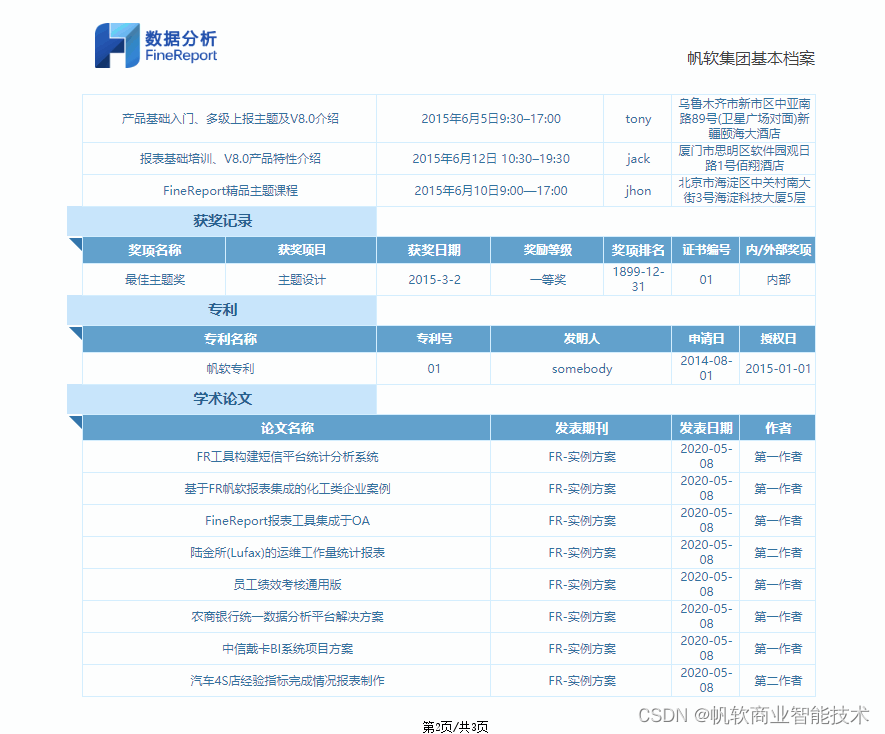The height and width of the screenshot is (734, 885).
Task: Click the 帆软集团基本档案 title text
Action: point(751,58)
